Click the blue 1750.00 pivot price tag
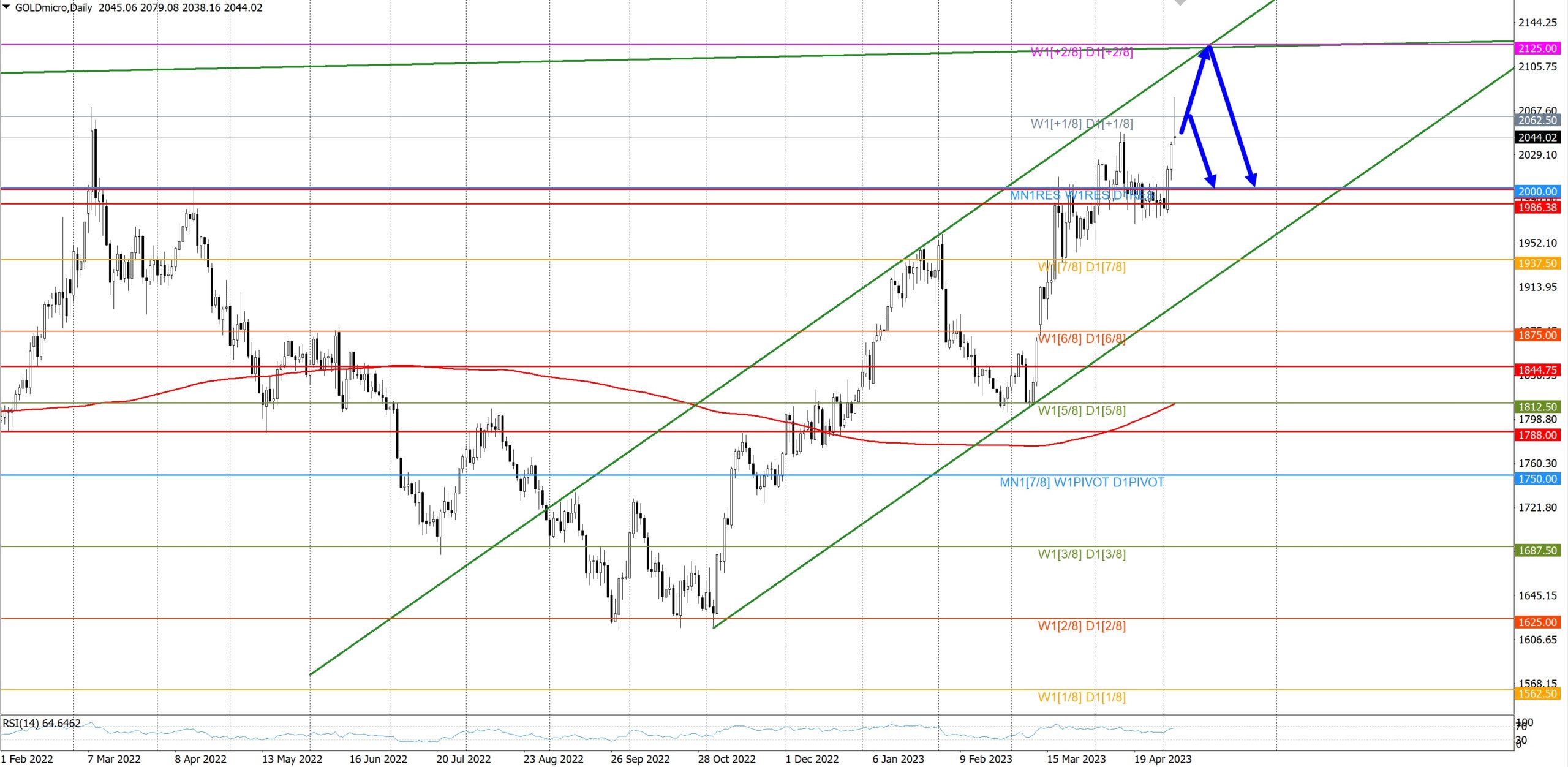1568x767 pixels. point(1537,479)
